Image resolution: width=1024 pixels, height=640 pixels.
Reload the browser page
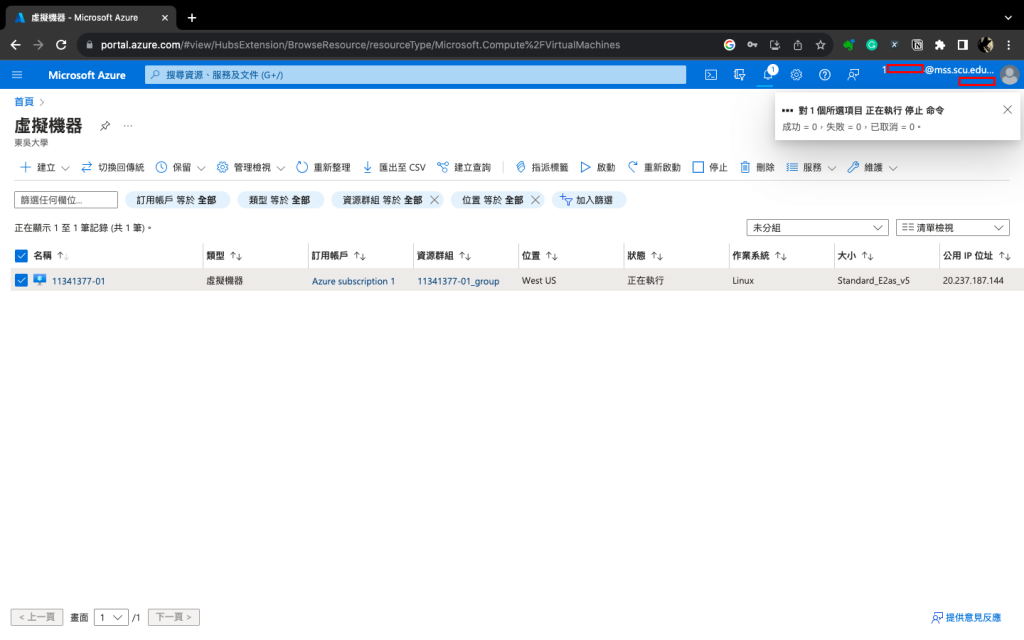click(61, 44)
